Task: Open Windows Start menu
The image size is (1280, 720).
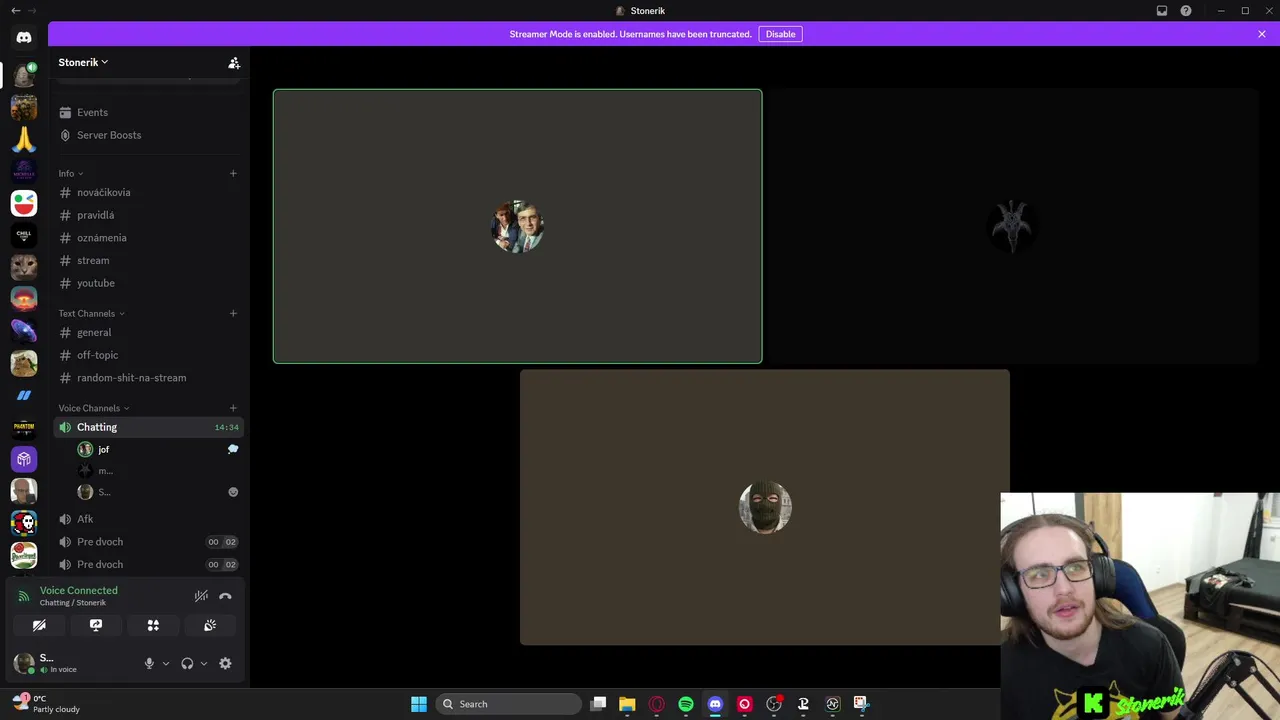Action: (419, 704)
